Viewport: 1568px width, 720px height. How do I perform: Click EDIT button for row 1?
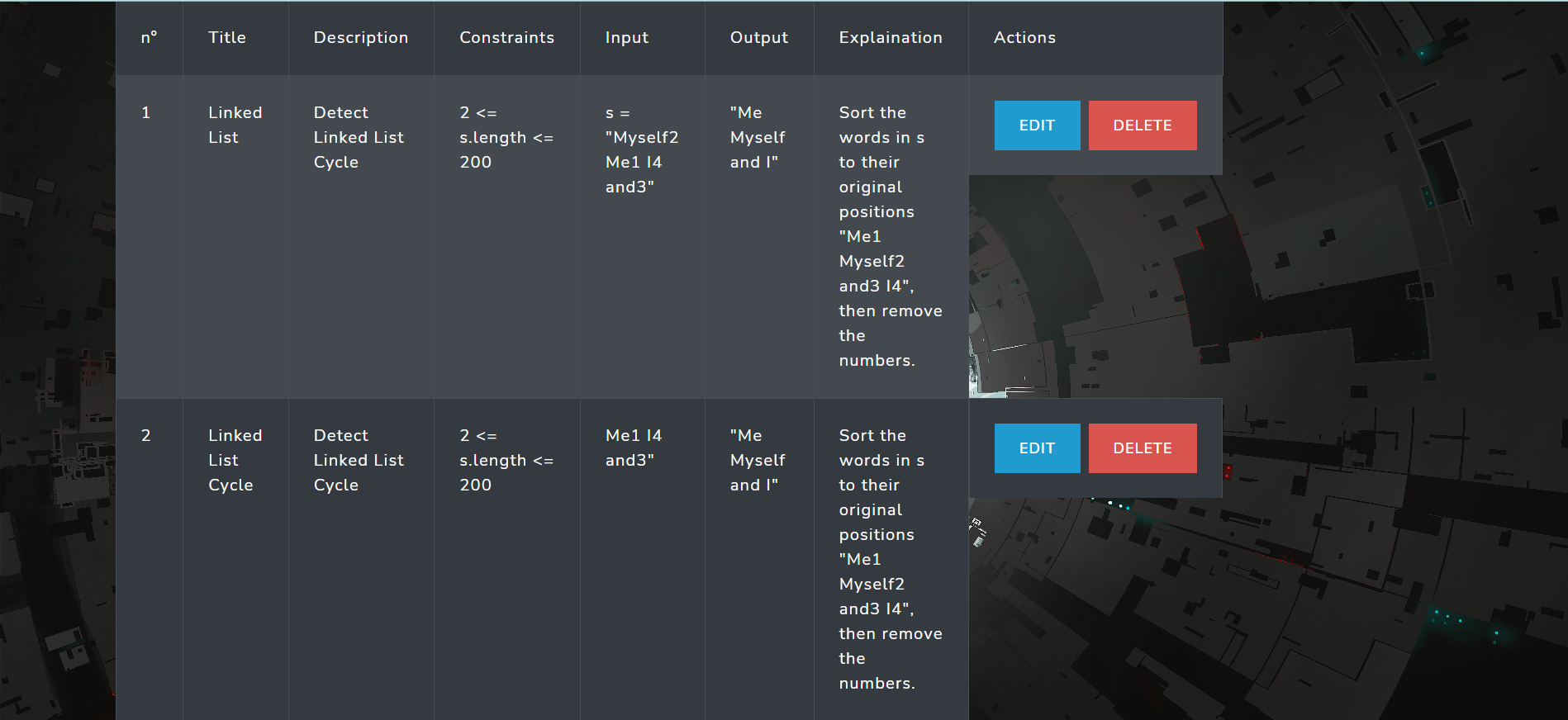tap(1037, 126)
